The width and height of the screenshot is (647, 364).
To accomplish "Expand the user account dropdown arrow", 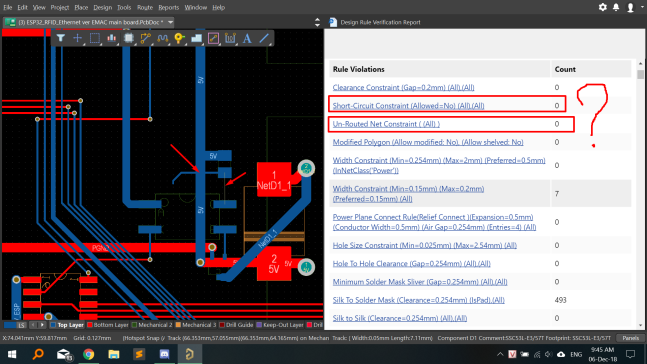I will (642, 7).
